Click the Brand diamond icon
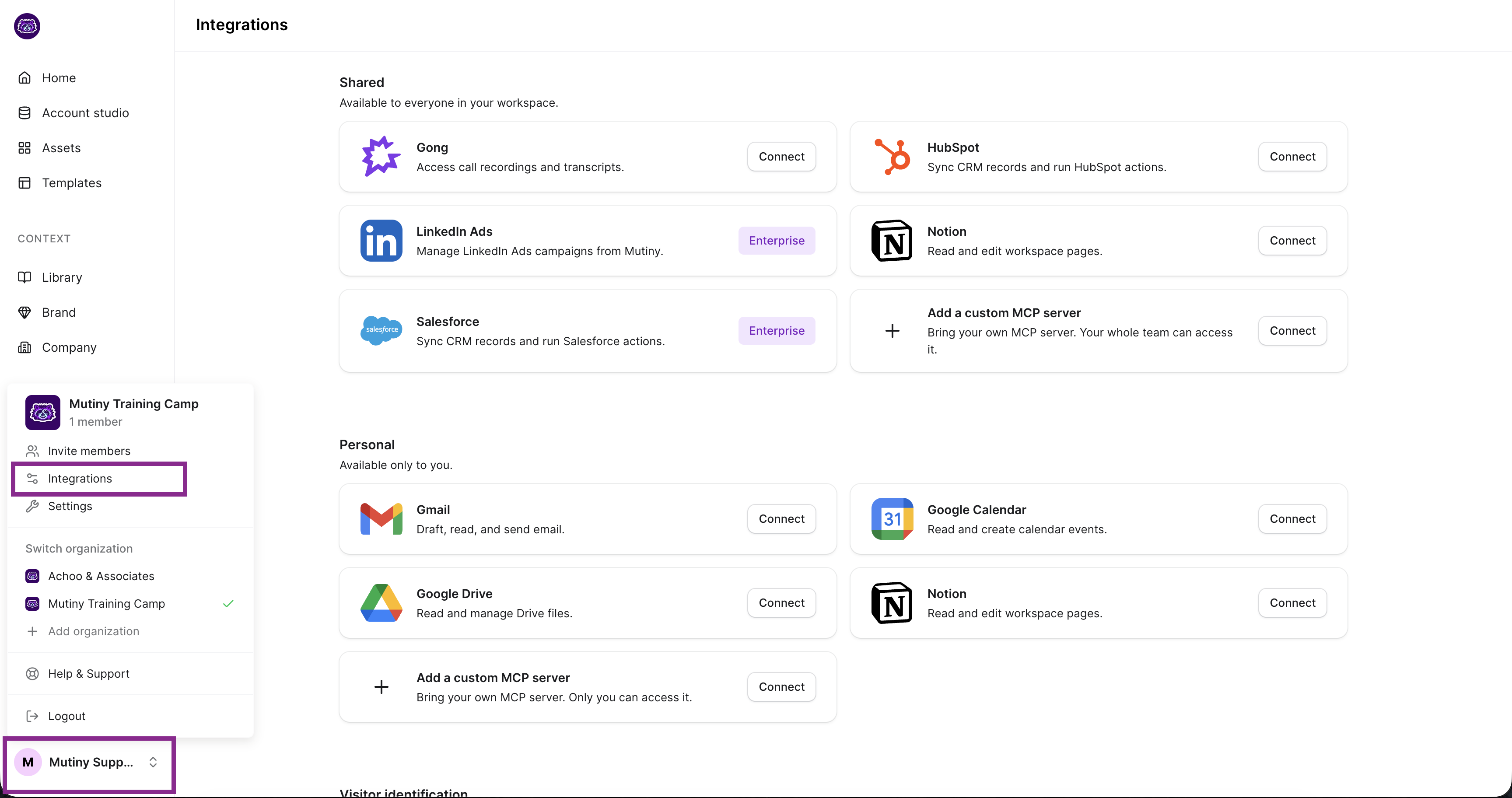The width and height of the screenshot is (1512, 798). coord(24,313)
